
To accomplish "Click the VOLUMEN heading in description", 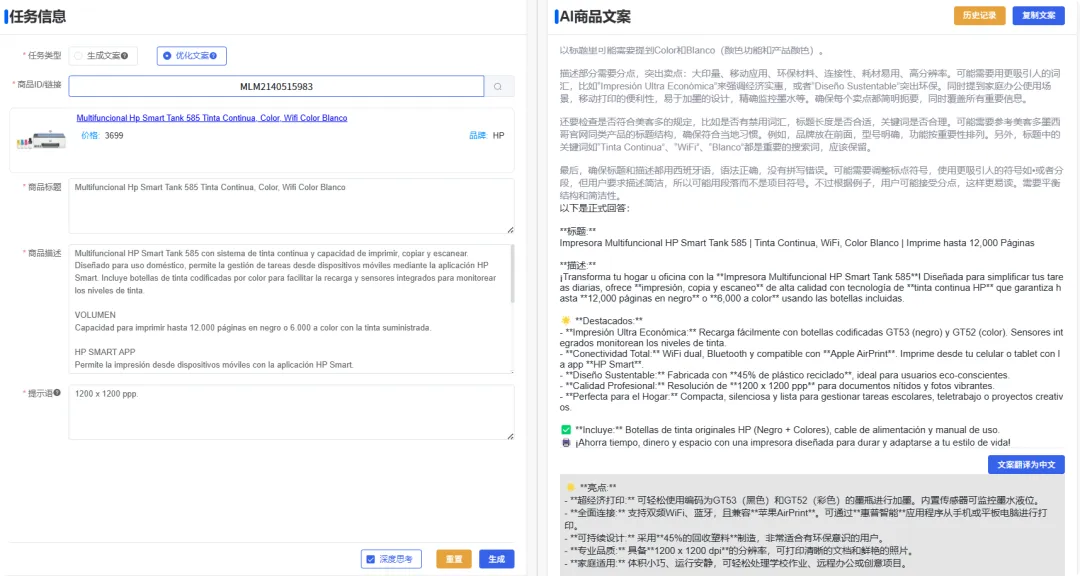I will point(95,315).
